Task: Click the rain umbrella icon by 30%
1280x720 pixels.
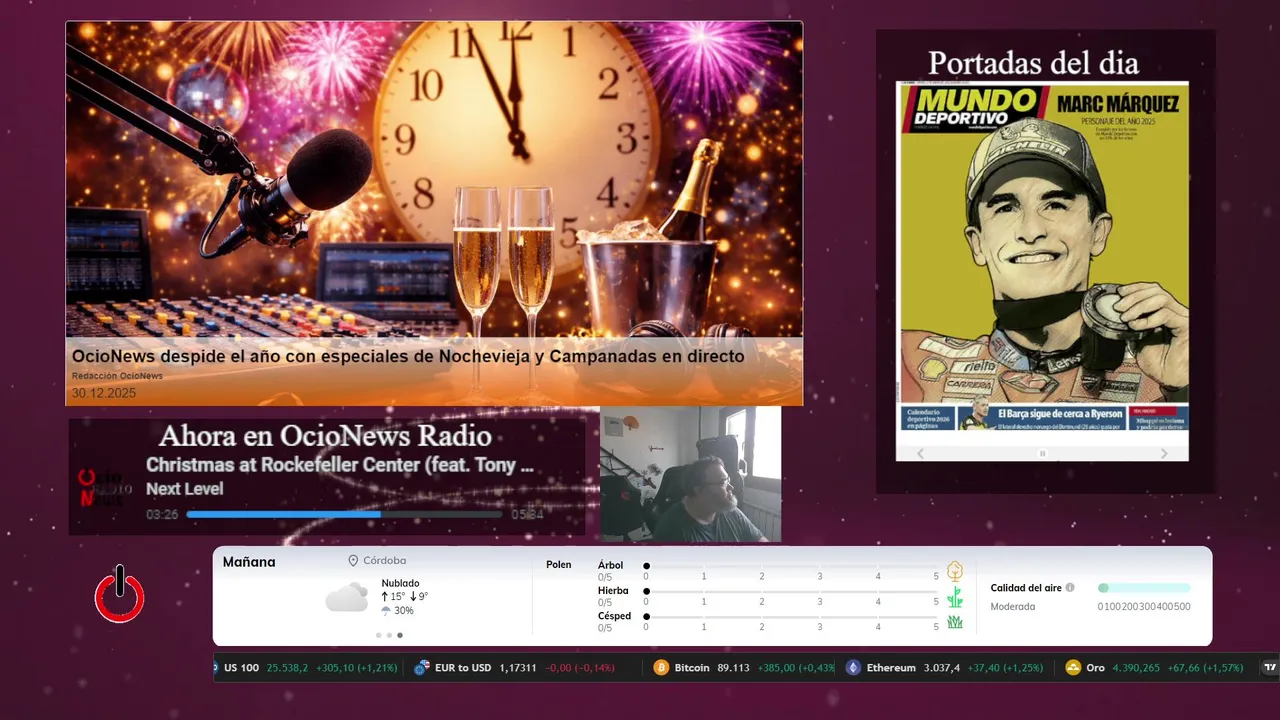Action: [386, 611]
